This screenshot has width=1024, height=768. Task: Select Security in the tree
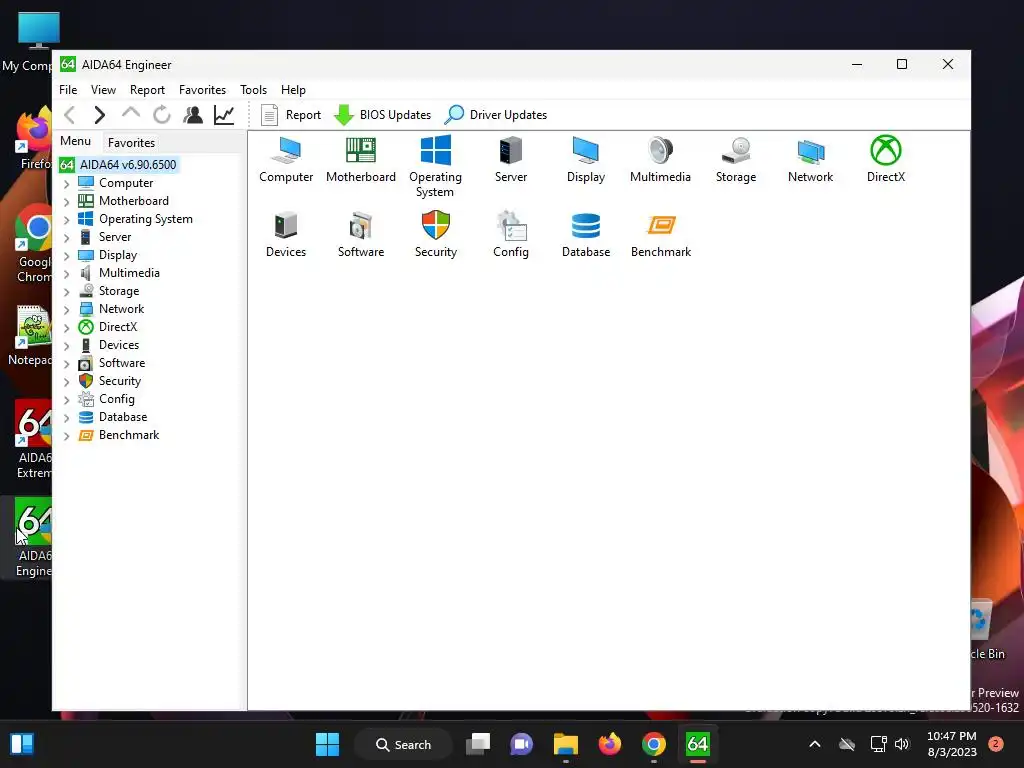(x=120, y=381)
